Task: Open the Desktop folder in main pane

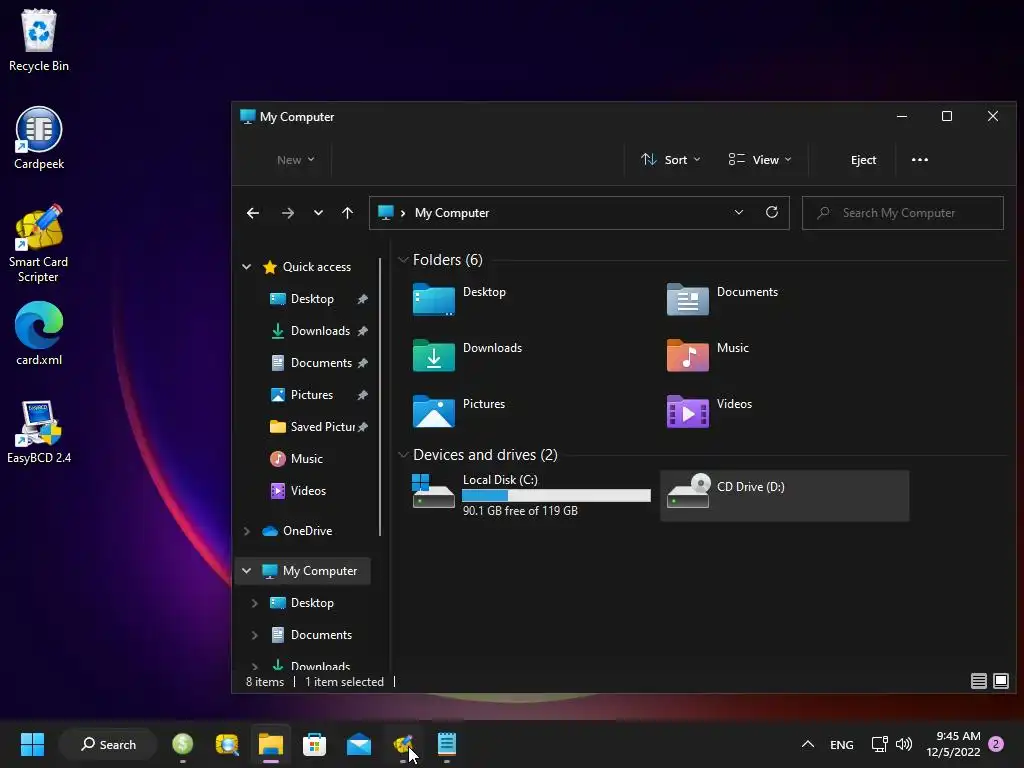Action: click(460, 299)
